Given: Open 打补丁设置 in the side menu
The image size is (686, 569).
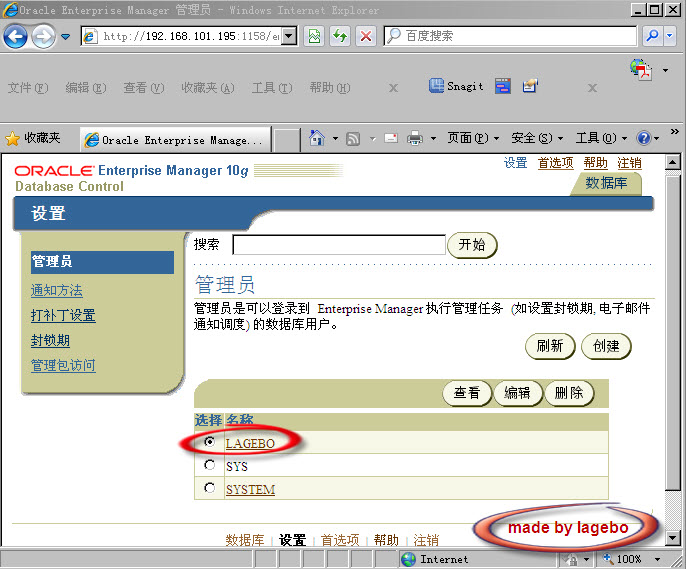Looking at the screenshot, I should 63,315.
